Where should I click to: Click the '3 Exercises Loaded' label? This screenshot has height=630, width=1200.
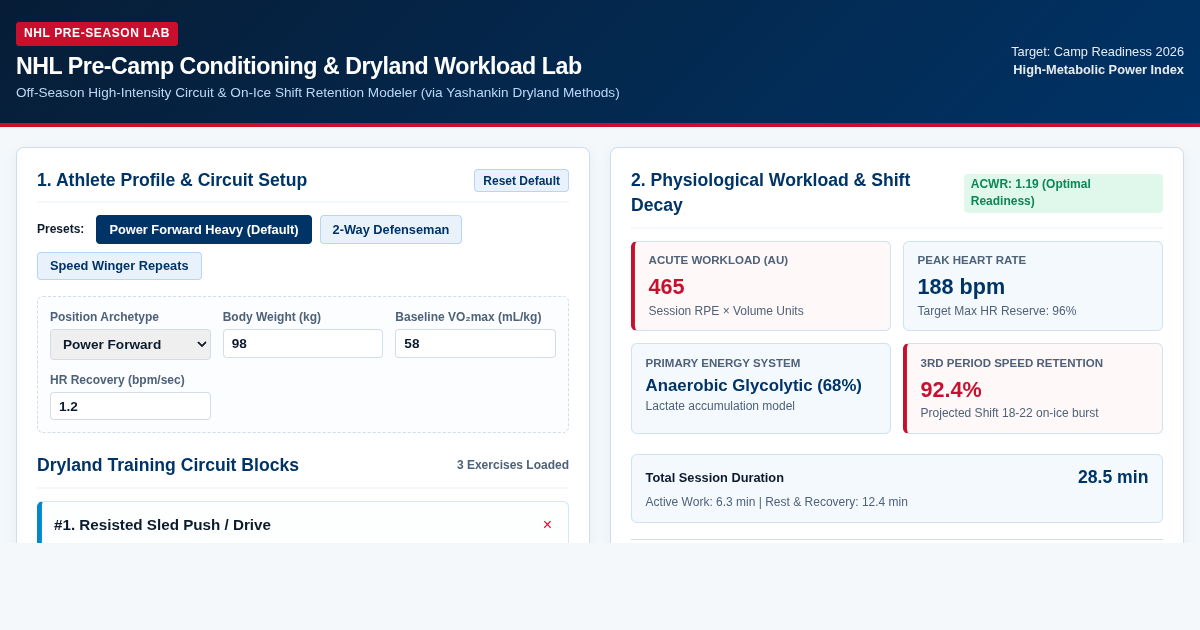(513, 465)
